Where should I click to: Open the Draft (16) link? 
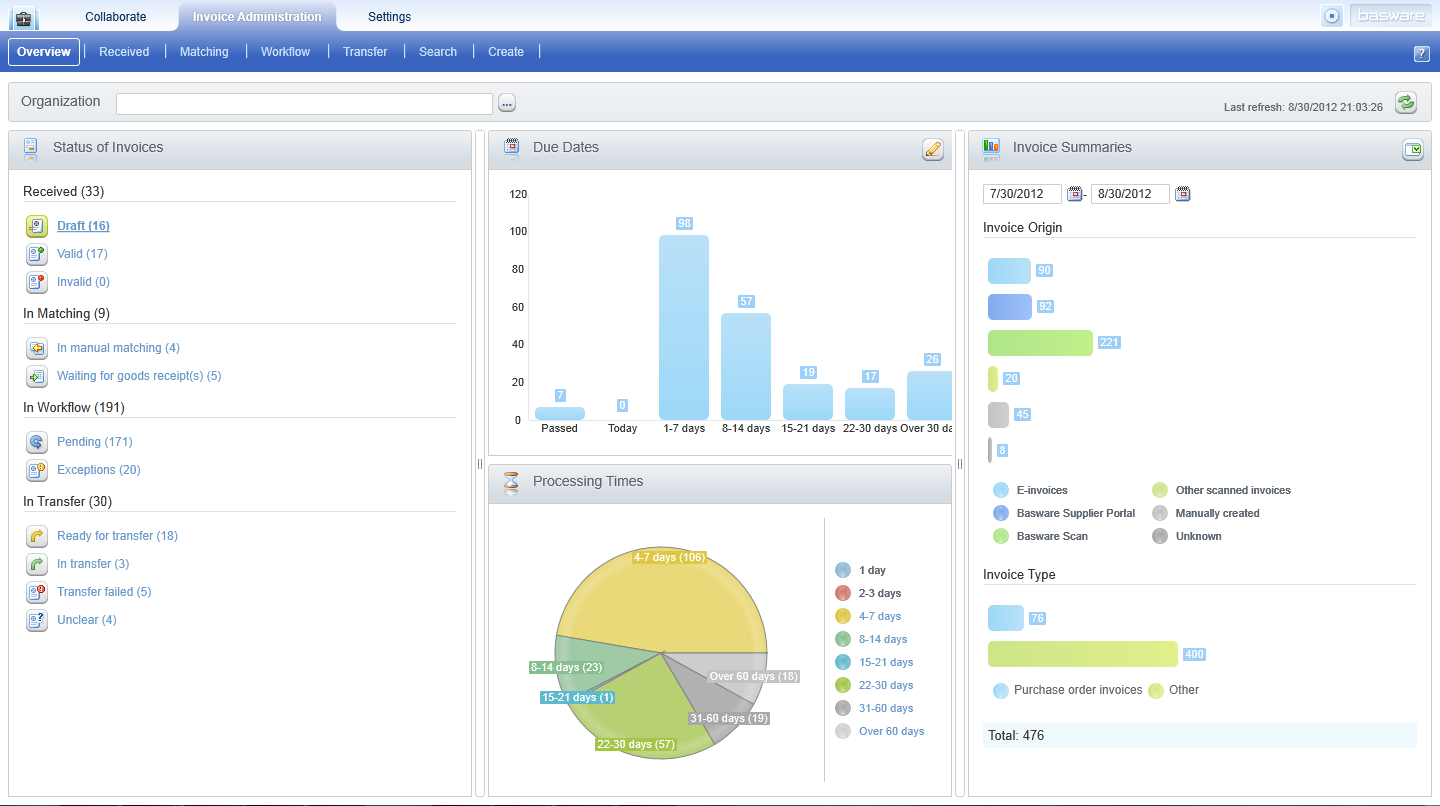[x=83, y=226]
